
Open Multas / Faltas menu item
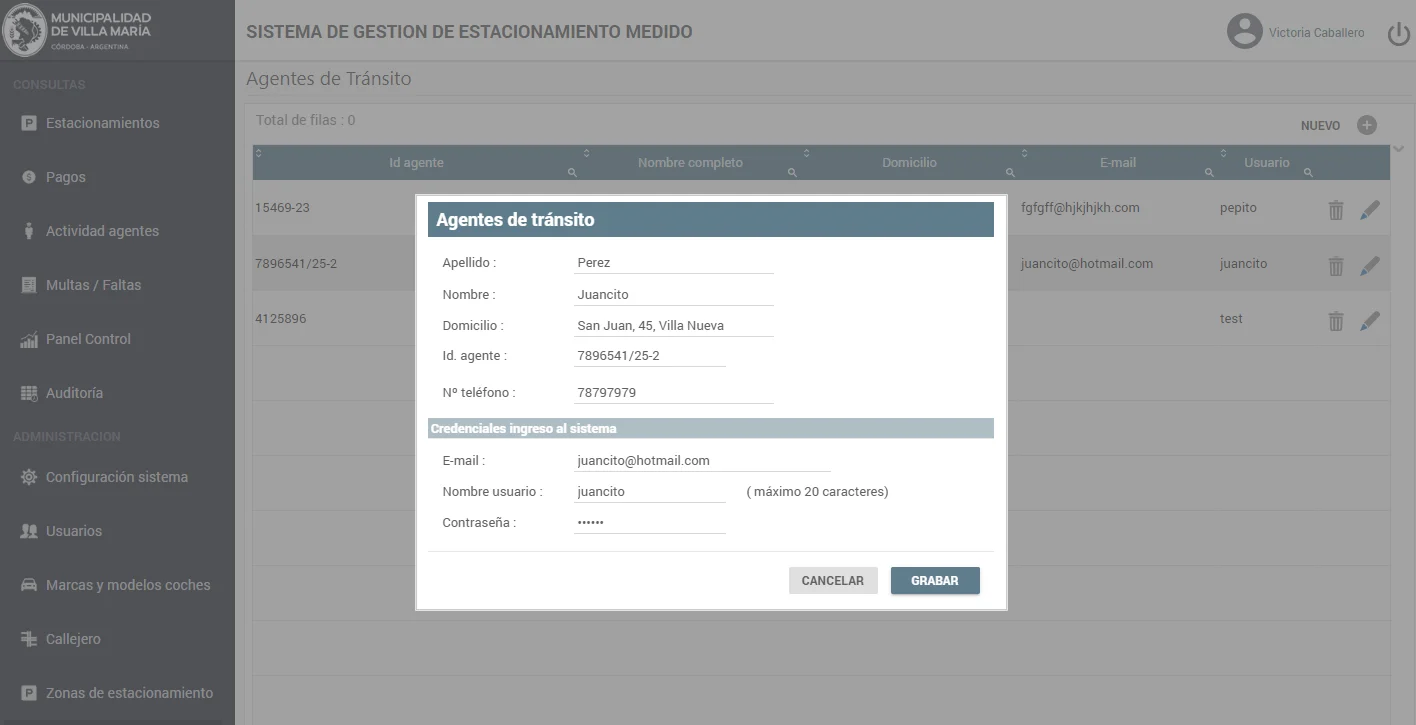pyautogui.click(x=93, y=285)
